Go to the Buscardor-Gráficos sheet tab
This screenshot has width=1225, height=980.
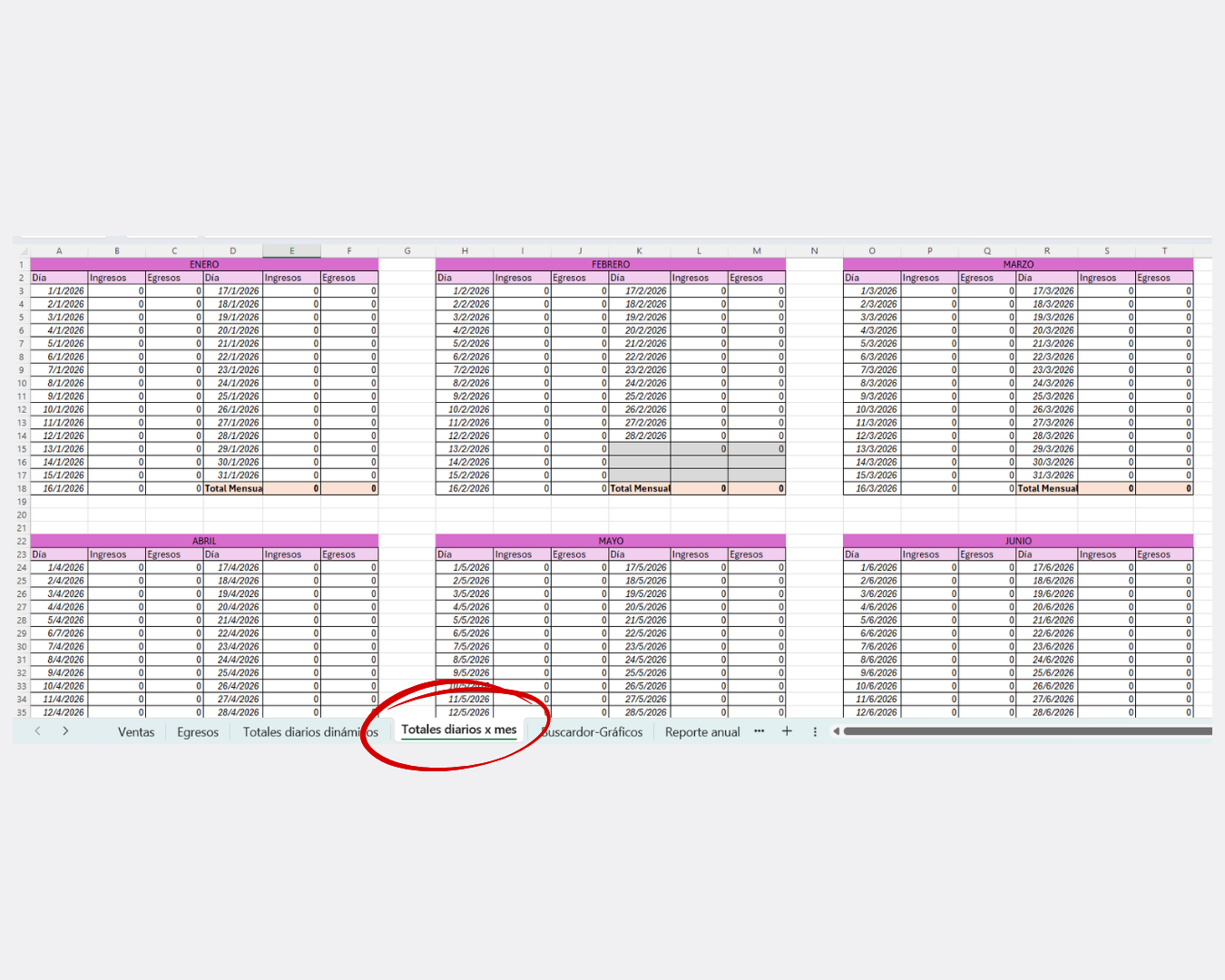tap(594, 732)
